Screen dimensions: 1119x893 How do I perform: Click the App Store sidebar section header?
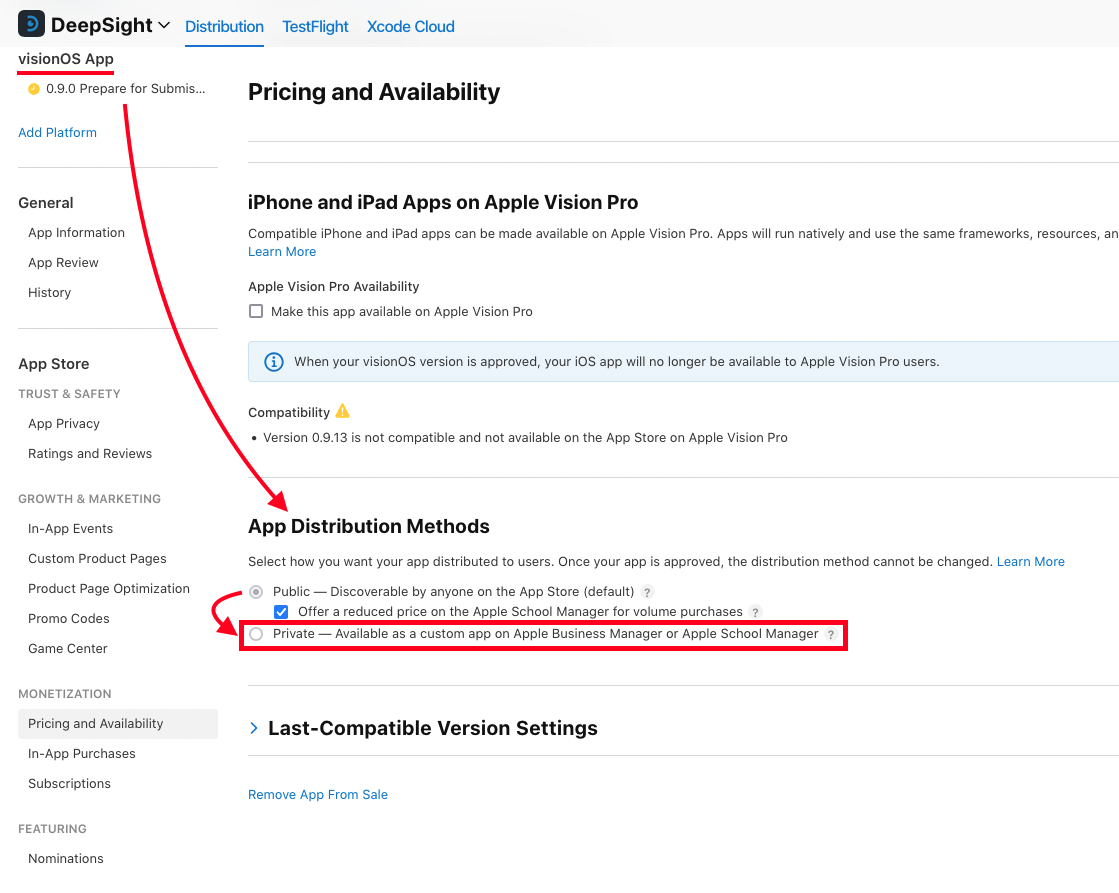coord(54,364)
